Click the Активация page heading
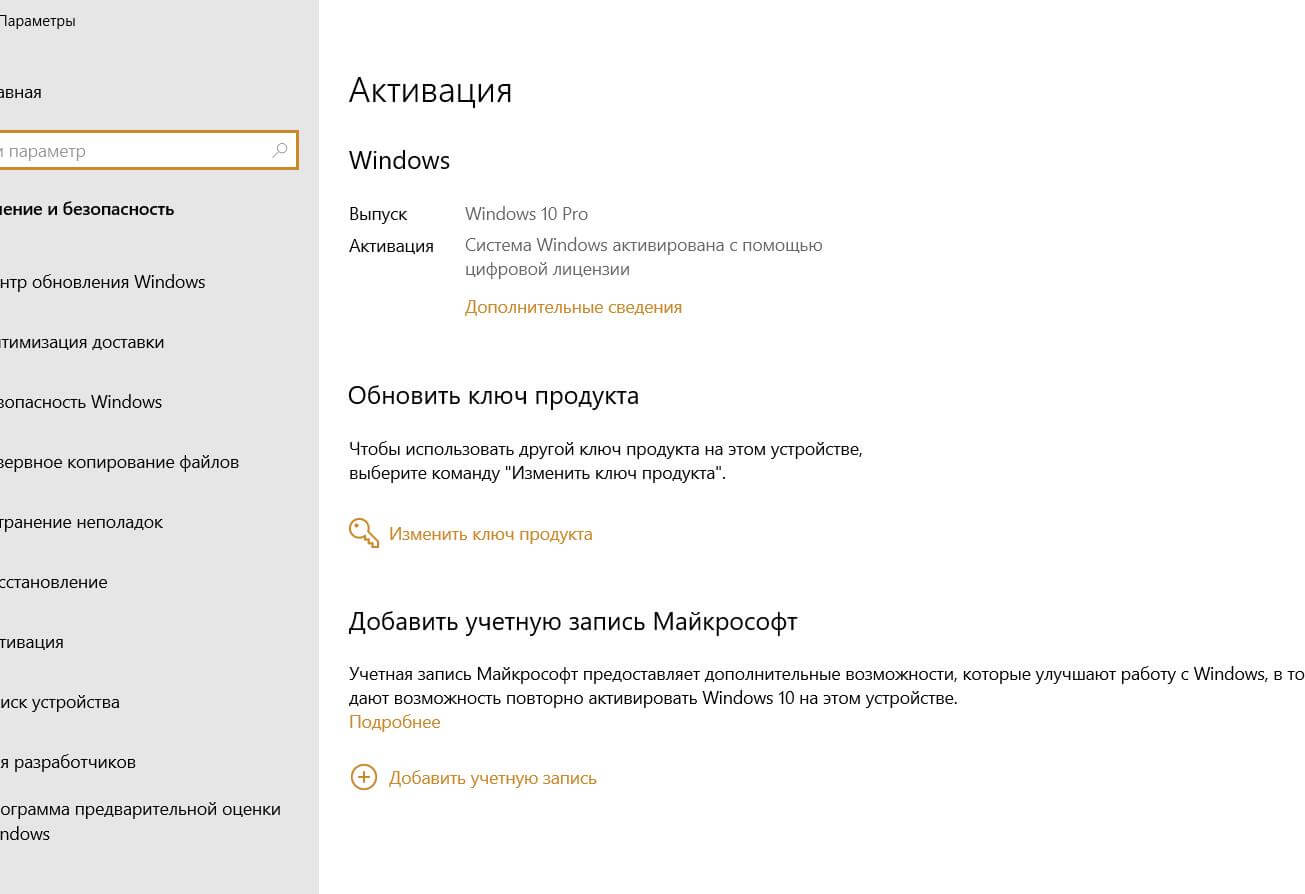This screenshot has width=1305, height=894. 430,90
